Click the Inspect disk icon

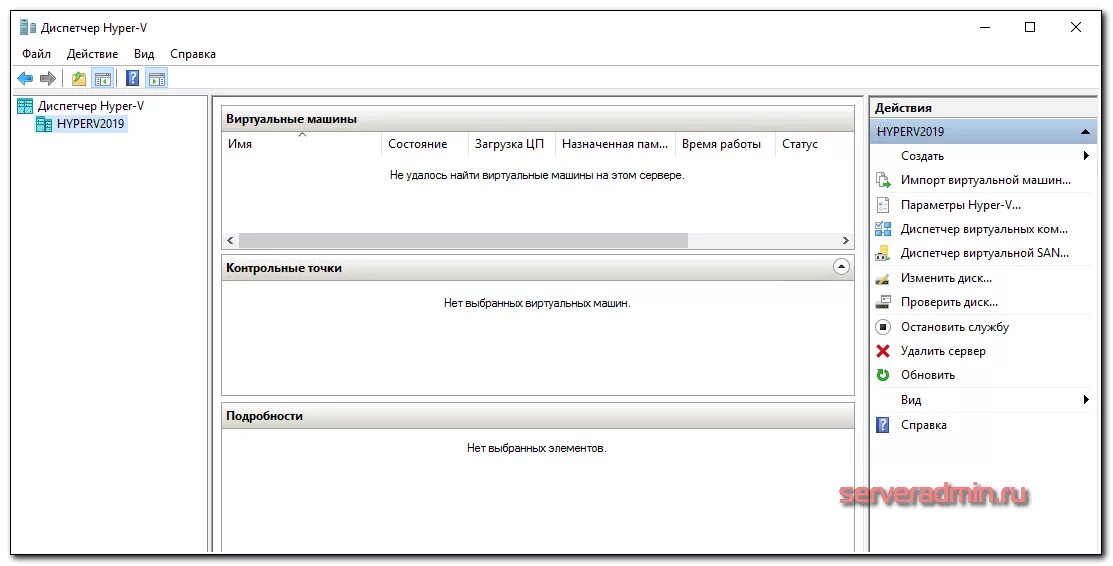pyautogui.click(x=883, y=302)
